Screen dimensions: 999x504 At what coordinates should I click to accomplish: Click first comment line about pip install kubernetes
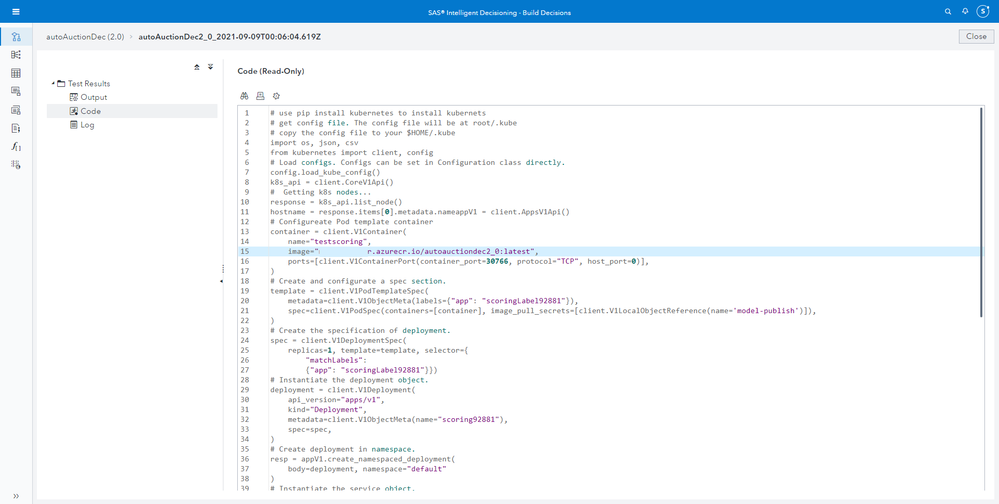(x=378, y=113)
